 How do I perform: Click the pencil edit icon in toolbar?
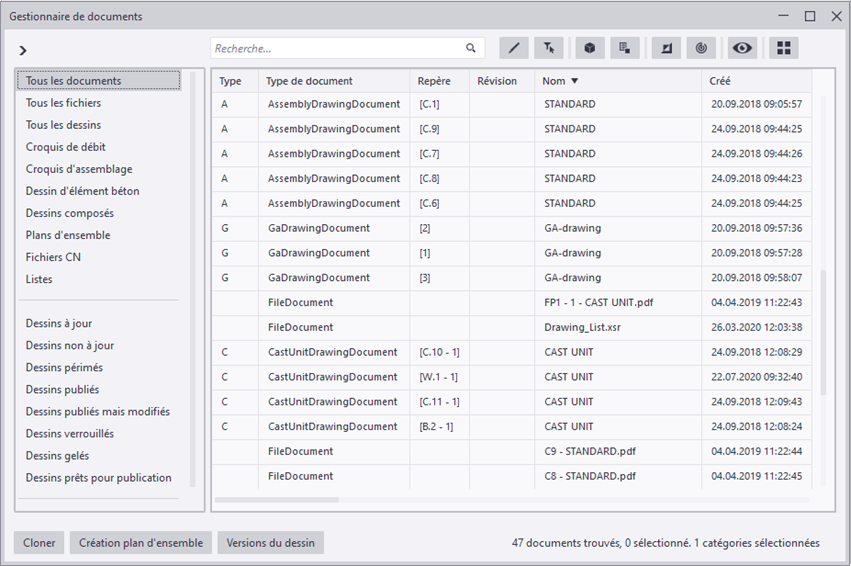pyautogui.click(x=514, y=48)
